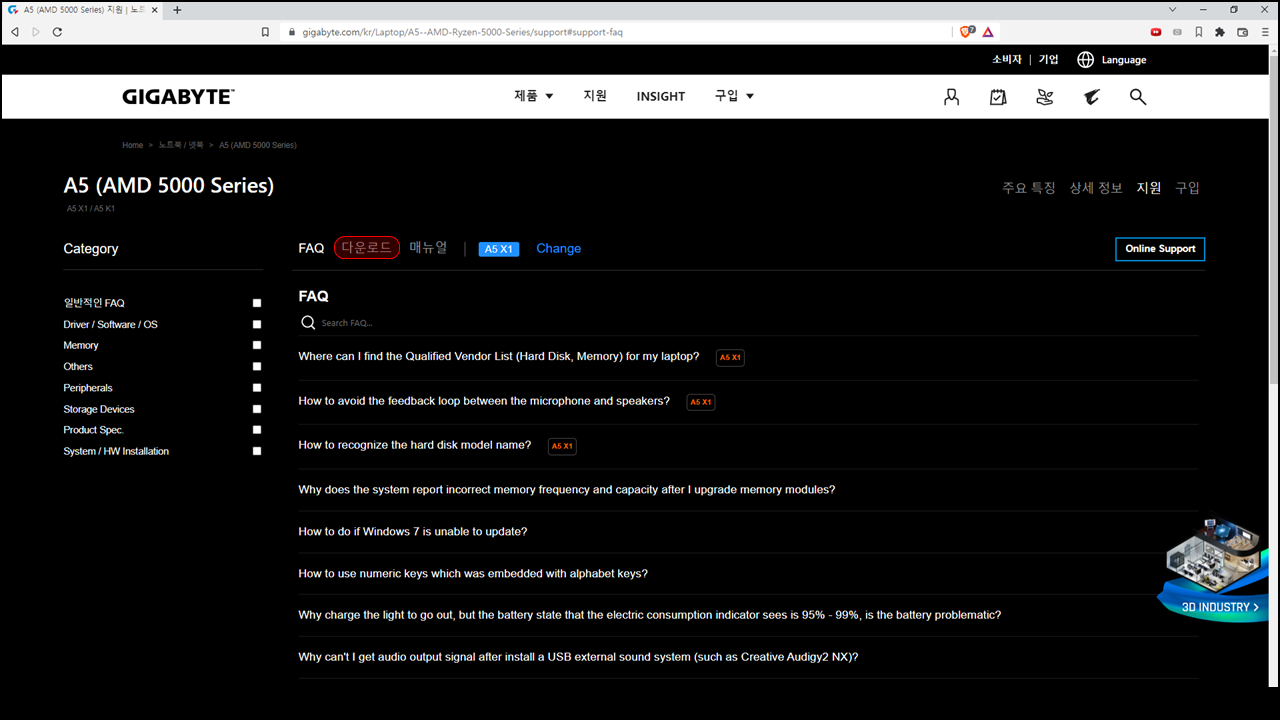The height and width of the screenshot is (720, 1280).
Task: Click the Change model link
Action: (x=558, y=249)
